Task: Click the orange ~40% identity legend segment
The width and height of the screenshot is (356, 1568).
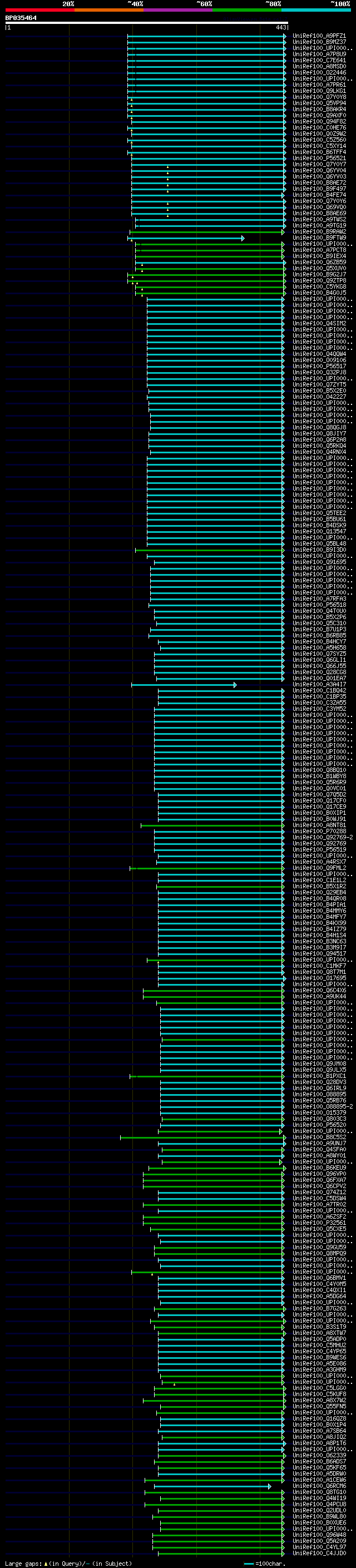Action: pos(109,10)
